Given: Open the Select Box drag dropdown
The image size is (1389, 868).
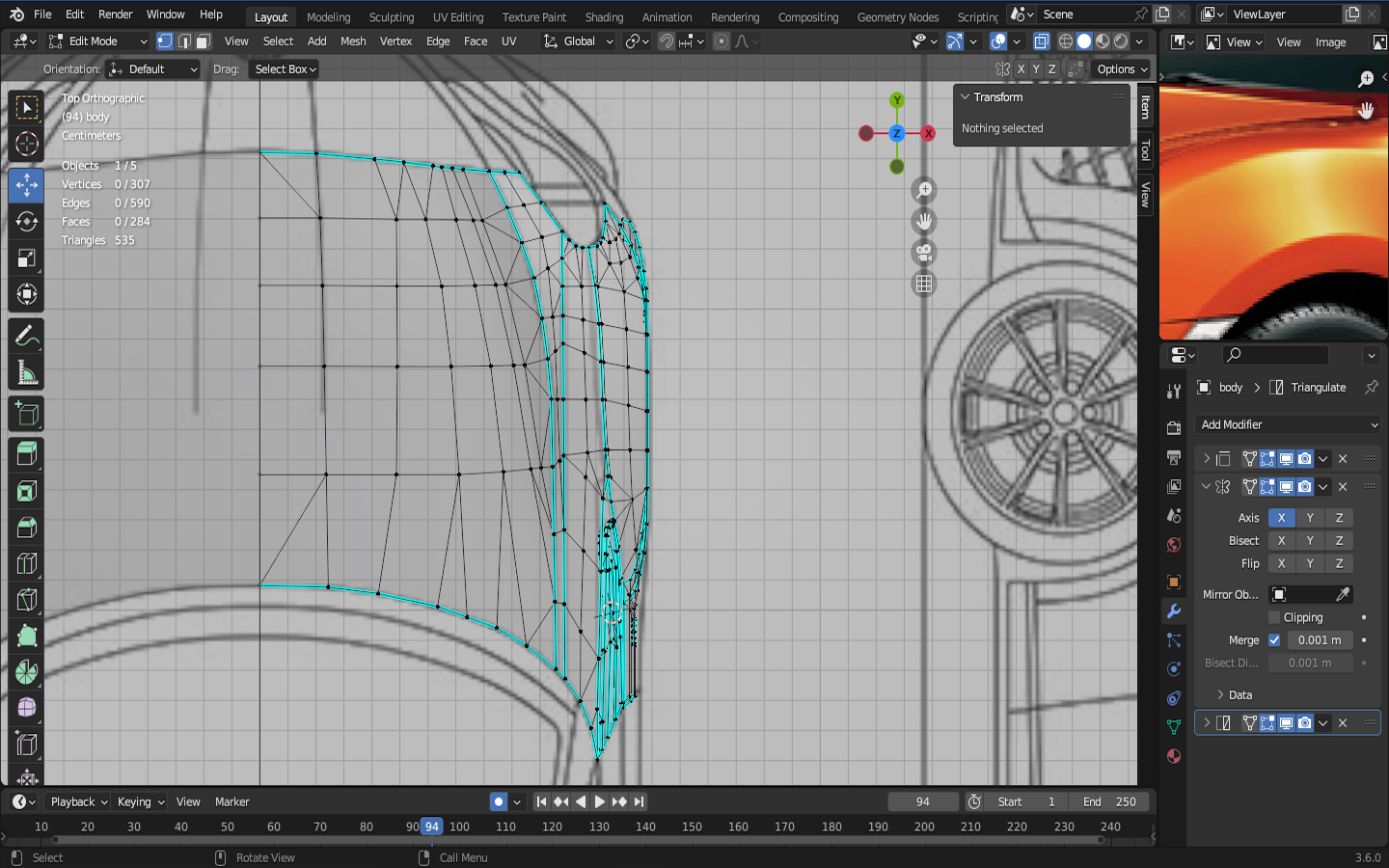Looking at the screenshot, I should pos(285,69).
